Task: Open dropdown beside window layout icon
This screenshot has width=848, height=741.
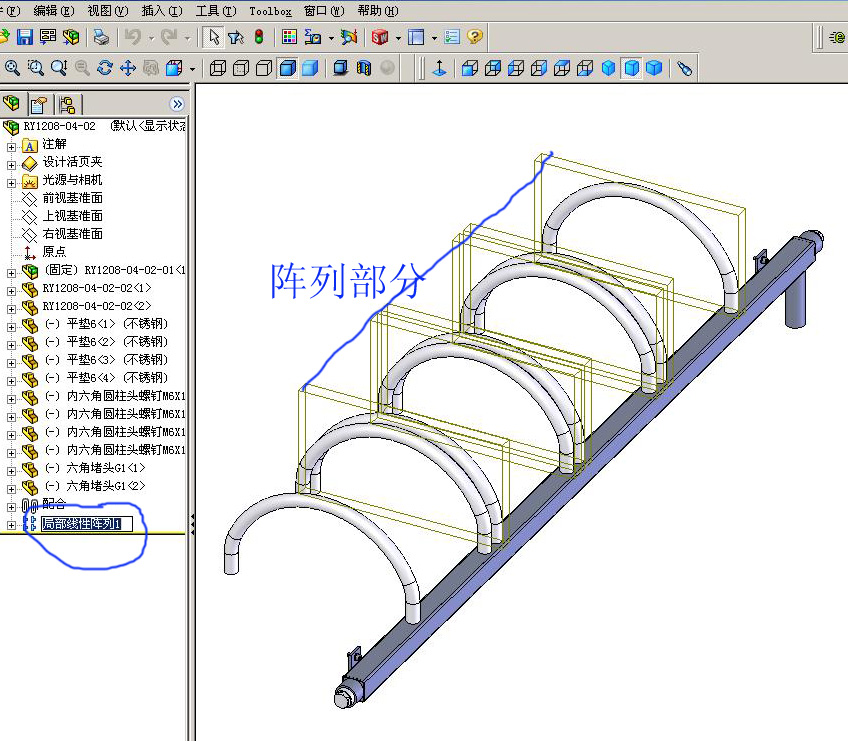Action: 434,38
